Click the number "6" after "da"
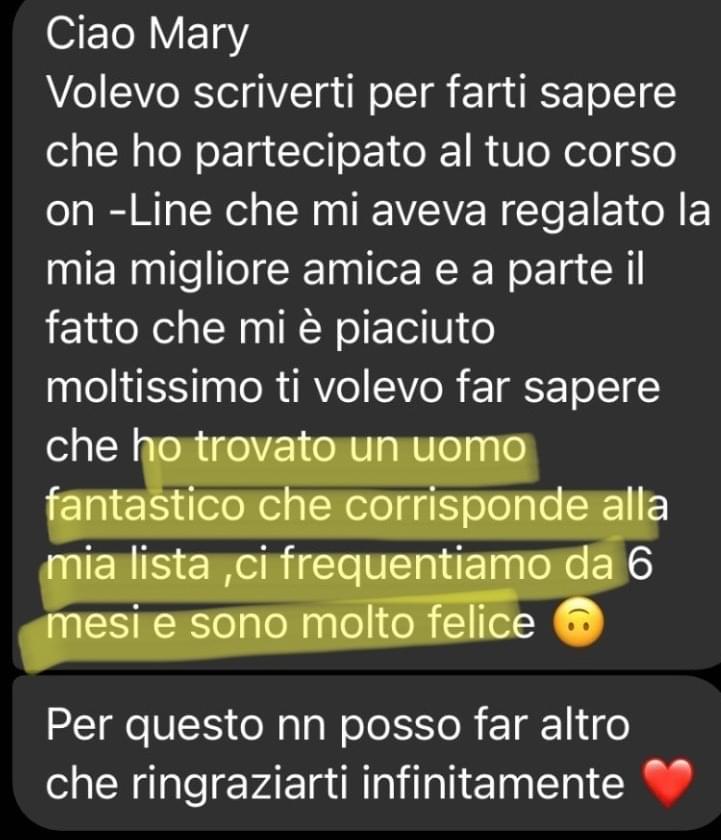 tap(640, 565)
